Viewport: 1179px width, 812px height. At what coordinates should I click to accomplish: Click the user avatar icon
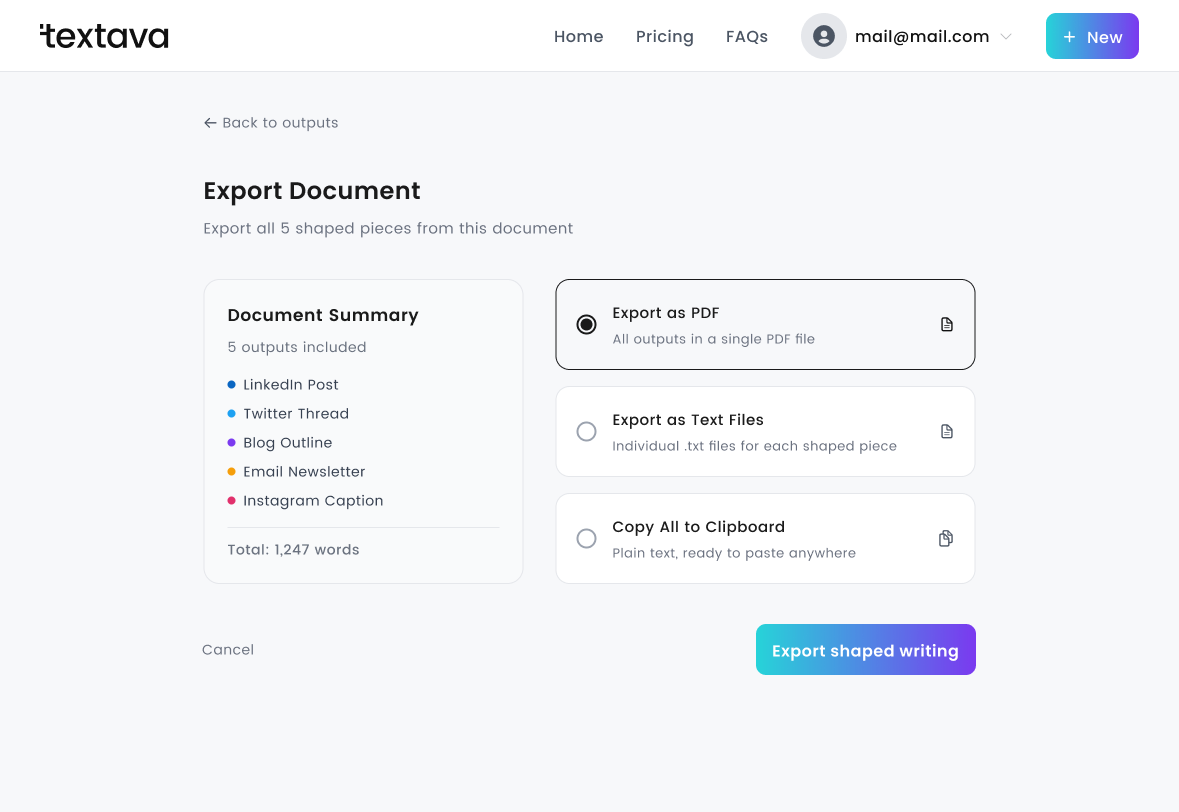823,36
